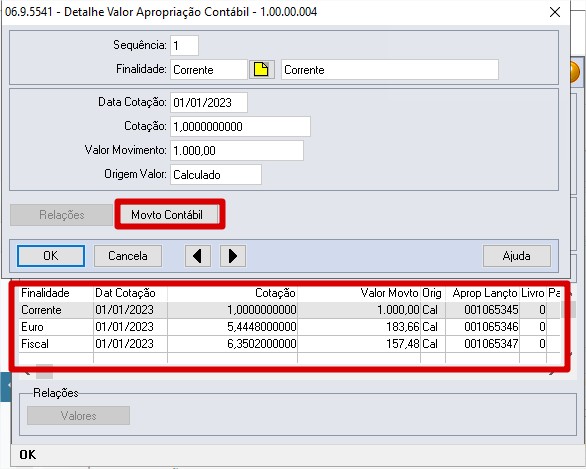Click the Orig column header
Image resolution: width=586 pixels, height=469 pixels.
click(x=433, y=293)
